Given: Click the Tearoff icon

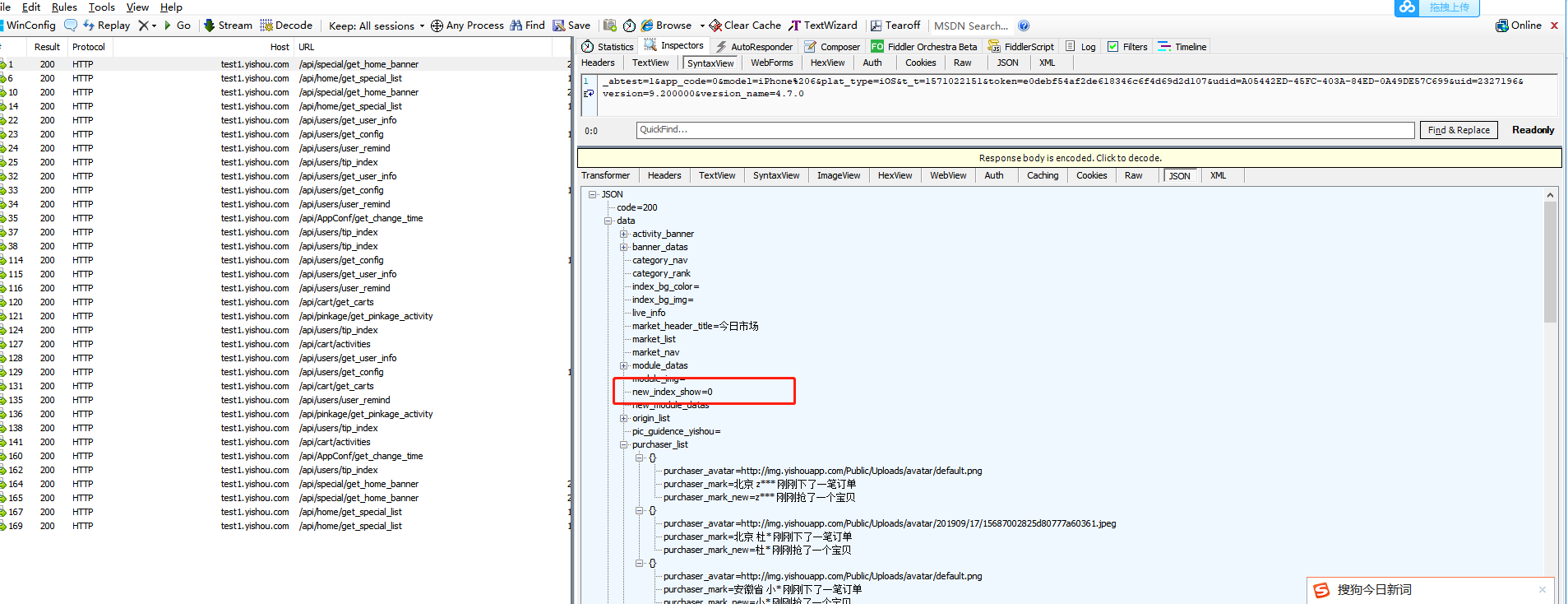Looking at the screenshot, I should pyautogui.click(x=877, y=26).
